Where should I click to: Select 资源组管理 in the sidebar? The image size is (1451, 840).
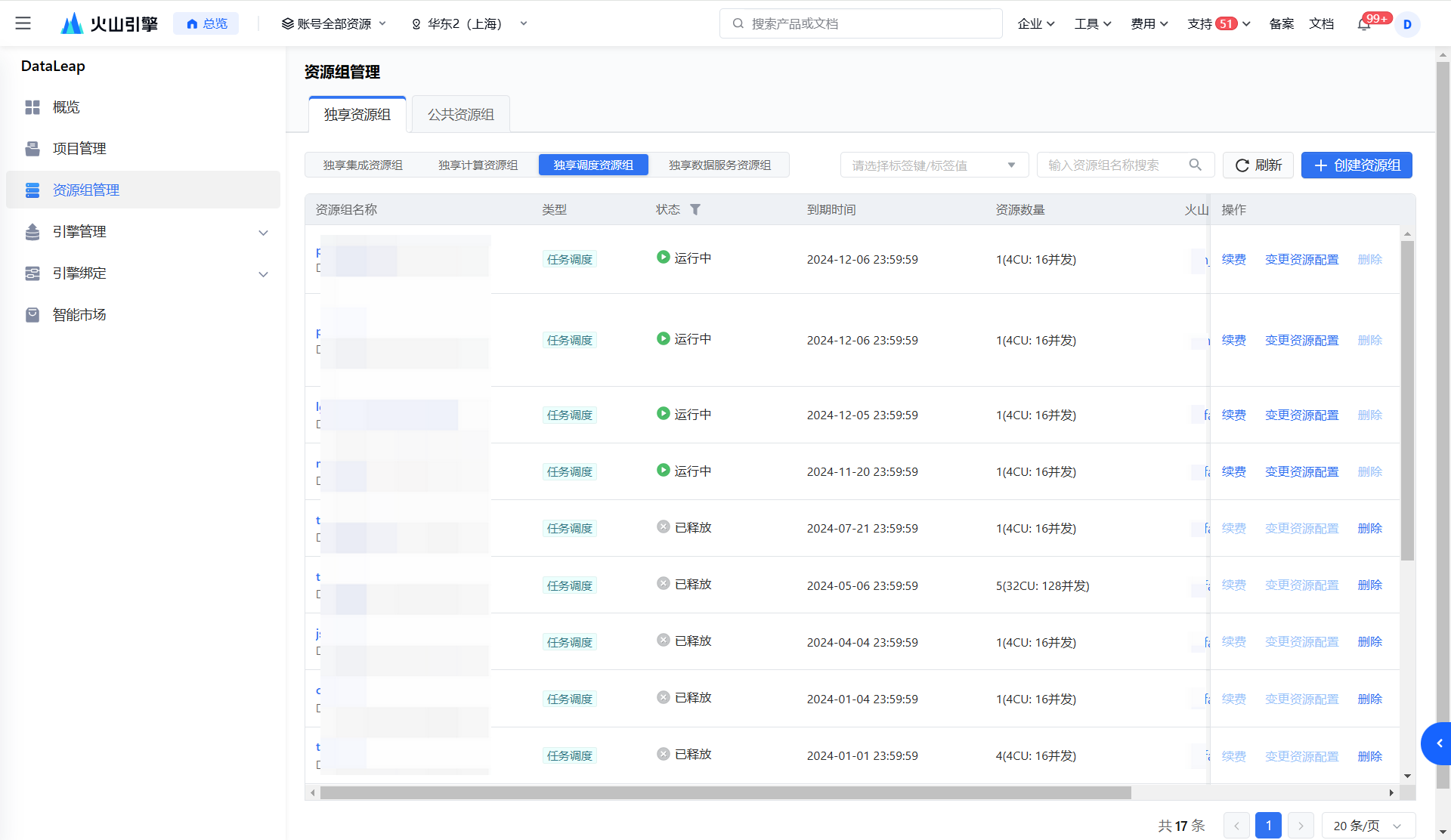143,190
